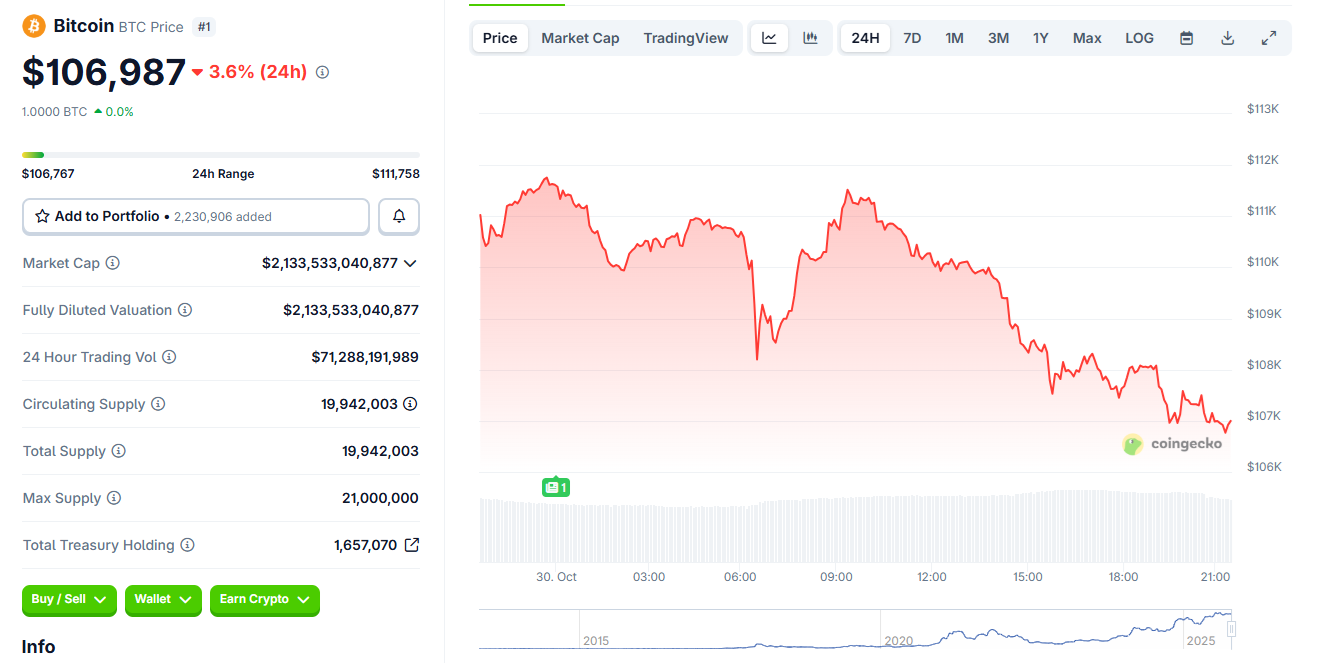This screenshot has width=1341, height=663.
Task: Expand chart to fullscreen with arrows icon
Action: click(x=1269, y=37)
